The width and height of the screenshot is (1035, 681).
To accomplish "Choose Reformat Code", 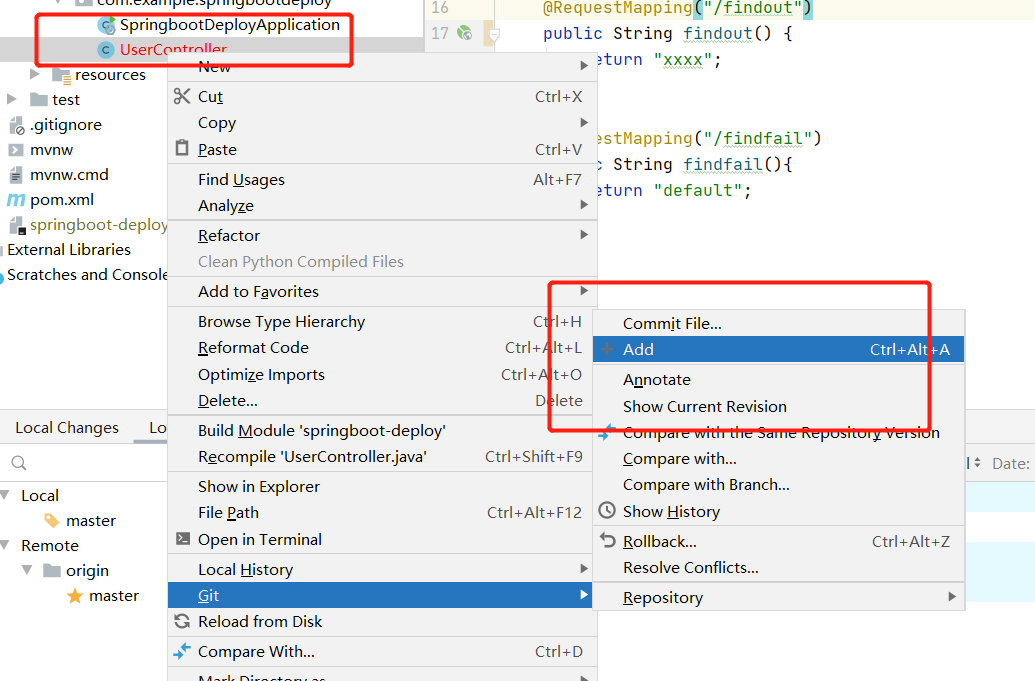I will [382, 348].
